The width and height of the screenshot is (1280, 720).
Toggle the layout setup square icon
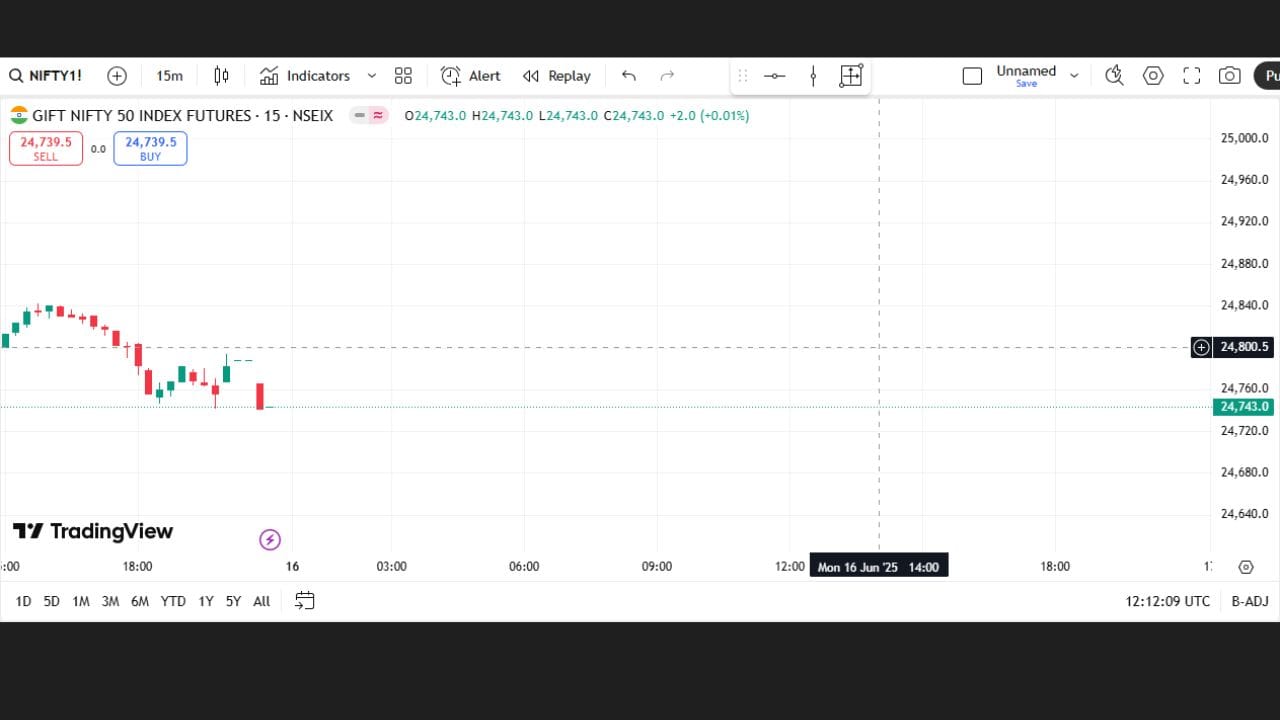point(972,76)
